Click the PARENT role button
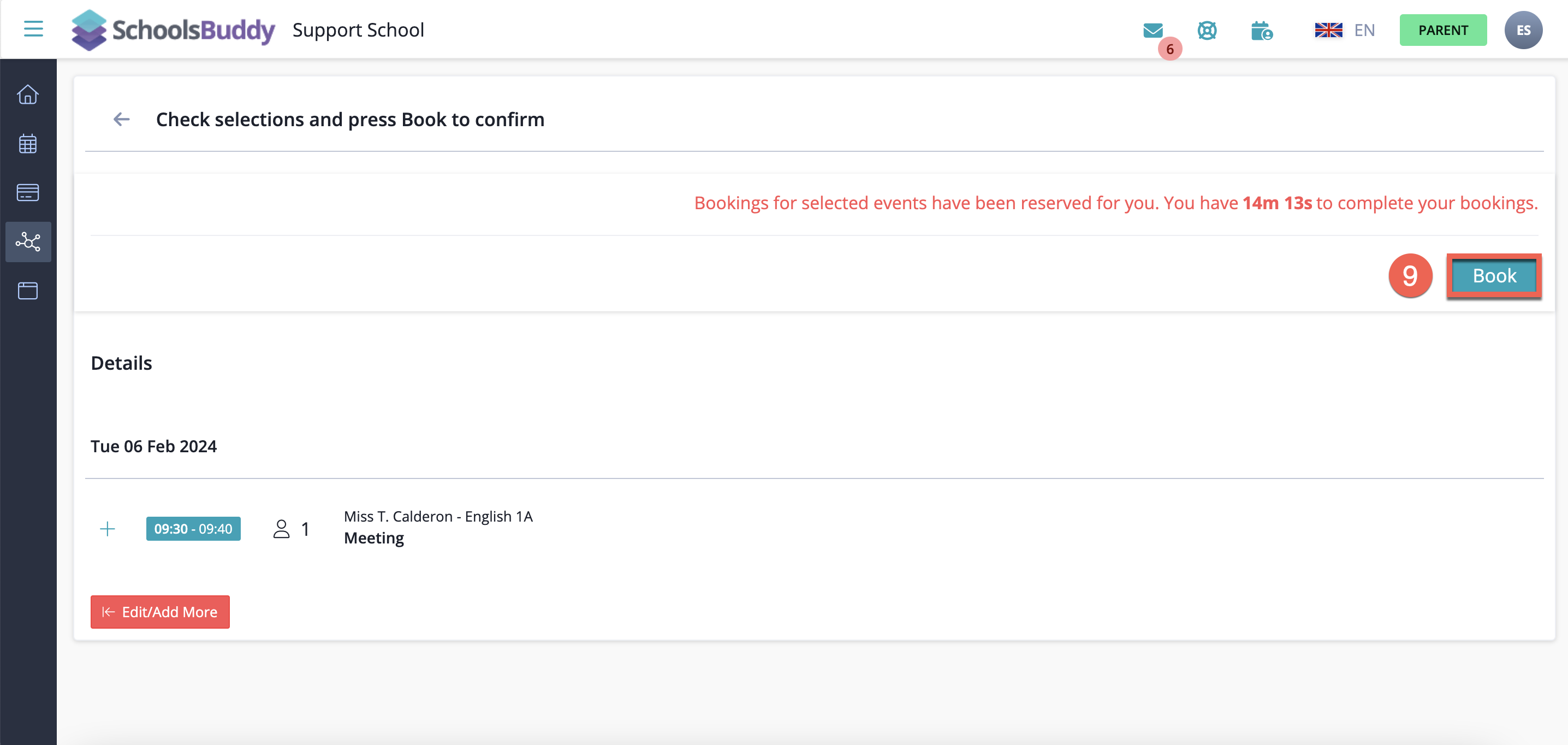 (x=1442, y=30)
